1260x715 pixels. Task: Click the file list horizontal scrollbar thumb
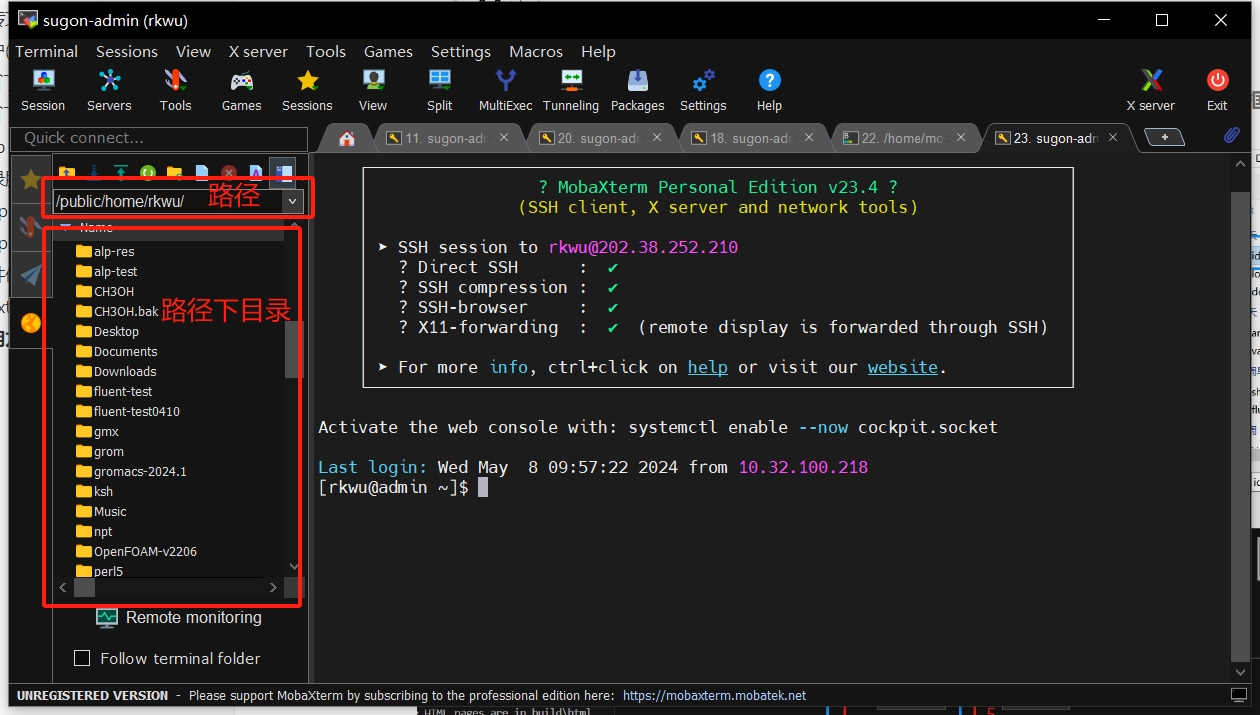tap(84, 587)
